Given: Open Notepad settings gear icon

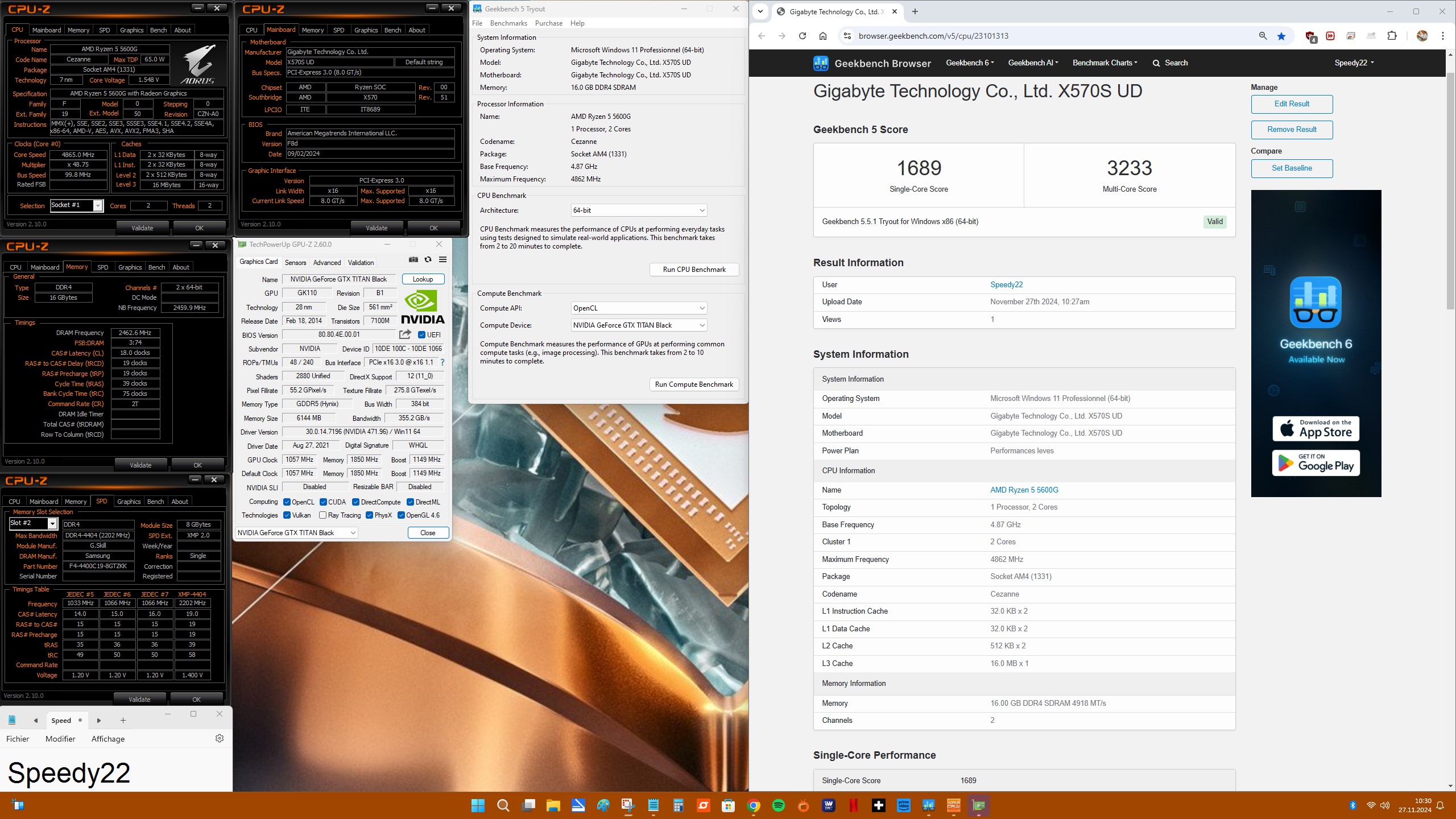Looking at the screenshot, I should coord(219,738).
